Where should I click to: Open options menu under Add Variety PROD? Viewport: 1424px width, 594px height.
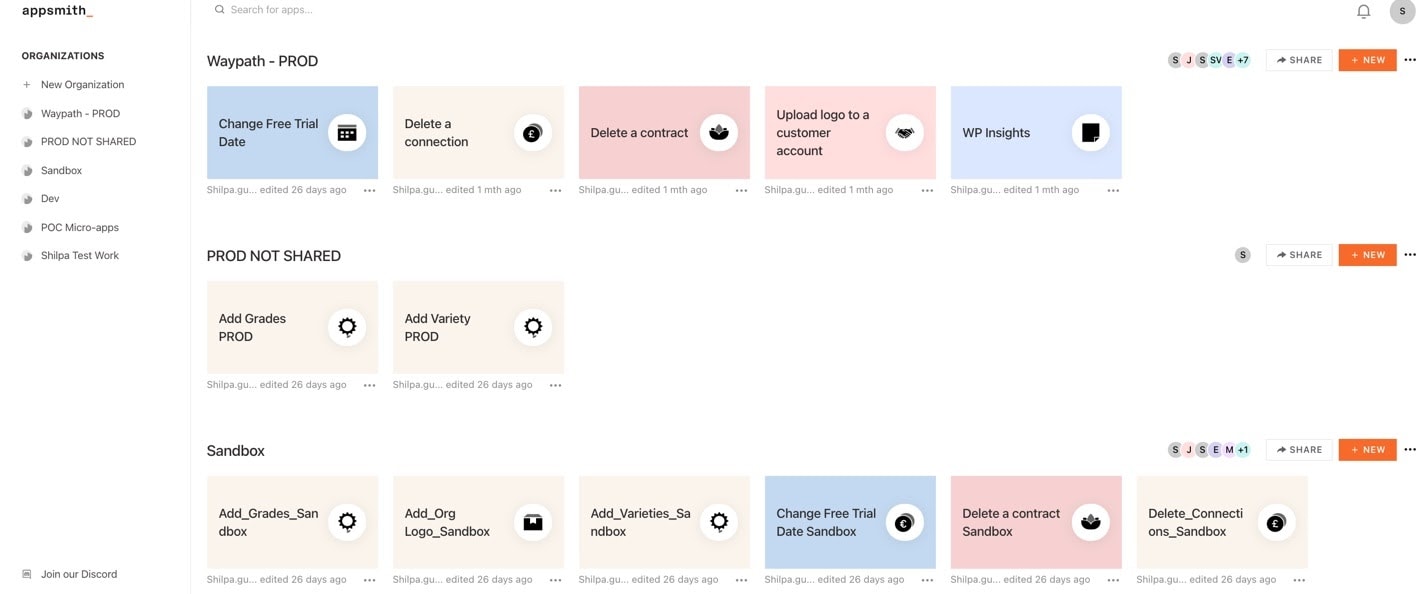coord(555,385)
